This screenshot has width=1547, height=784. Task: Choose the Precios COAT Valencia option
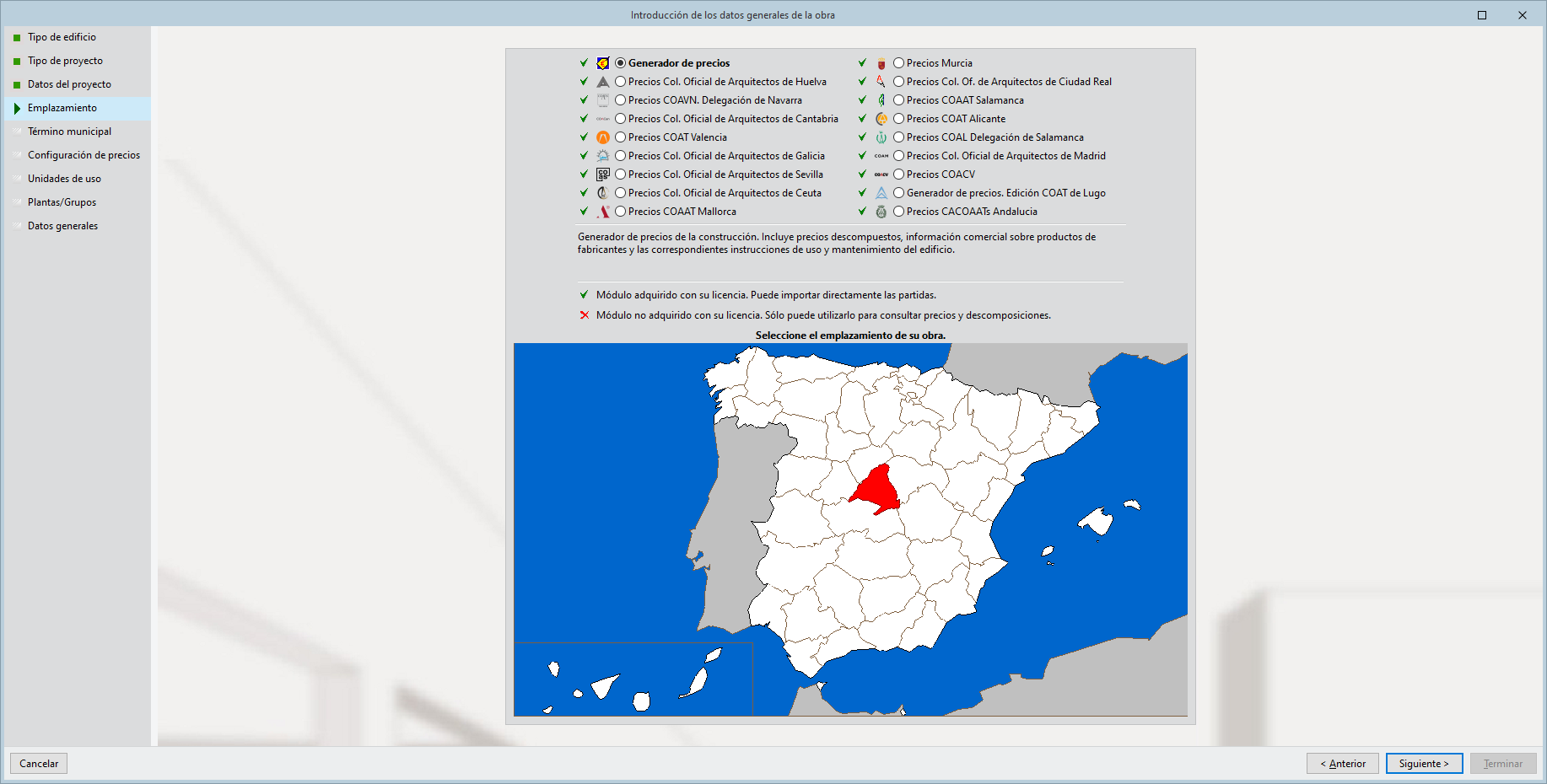(621, 137)
